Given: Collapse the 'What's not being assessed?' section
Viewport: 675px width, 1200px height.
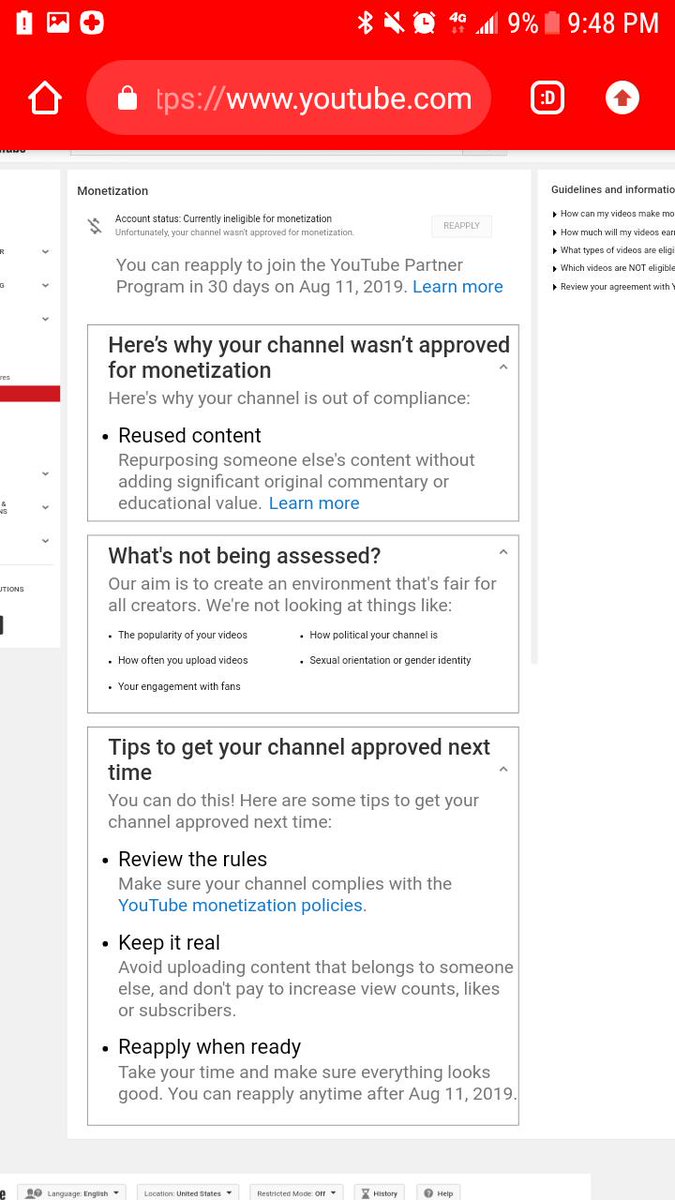Looking at the screenshot, I should click(x=503, y=552).
